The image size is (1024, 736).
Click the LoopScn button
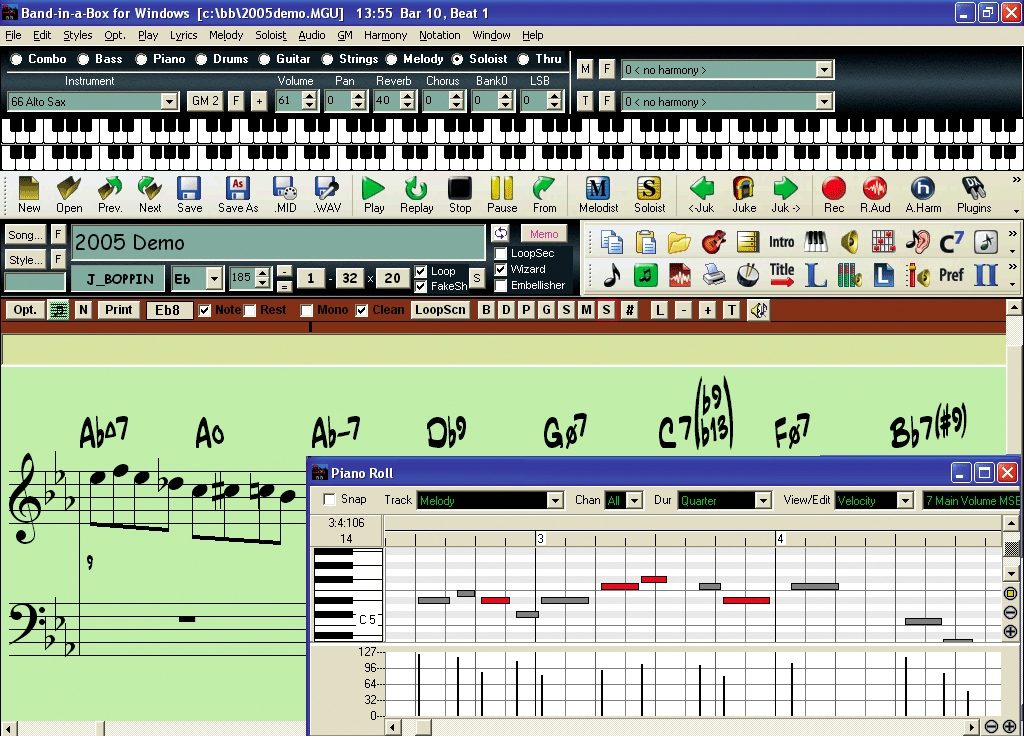pyautogui.click(x=440, y=310)
